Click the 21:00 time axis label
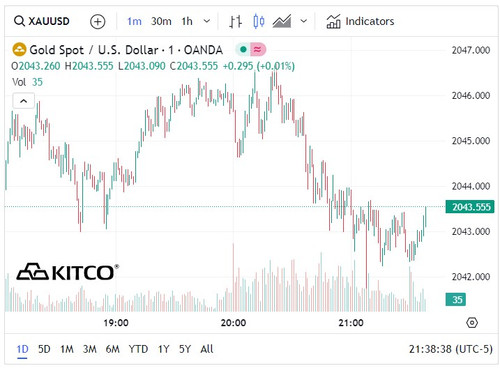Image resolution: width=500 pixels, height=370 pixels. pyautogui.click(x=351, y=323)
